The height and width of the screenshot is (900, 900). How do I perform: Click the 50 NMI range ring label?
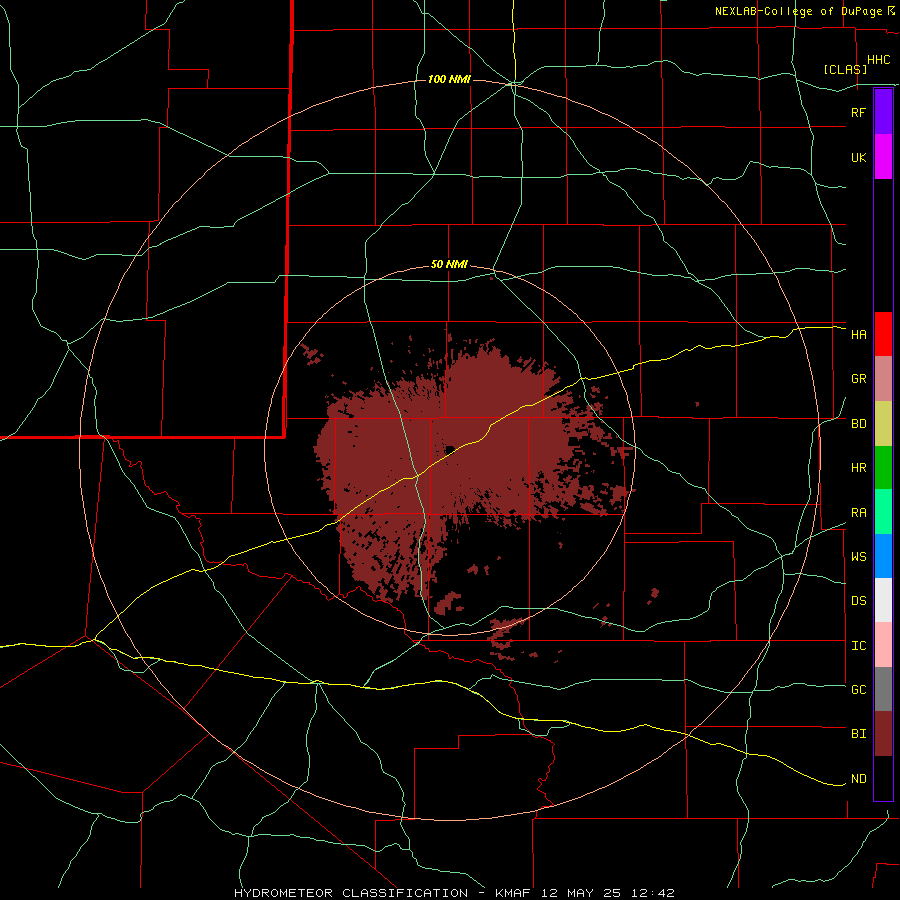coord(449,265)
